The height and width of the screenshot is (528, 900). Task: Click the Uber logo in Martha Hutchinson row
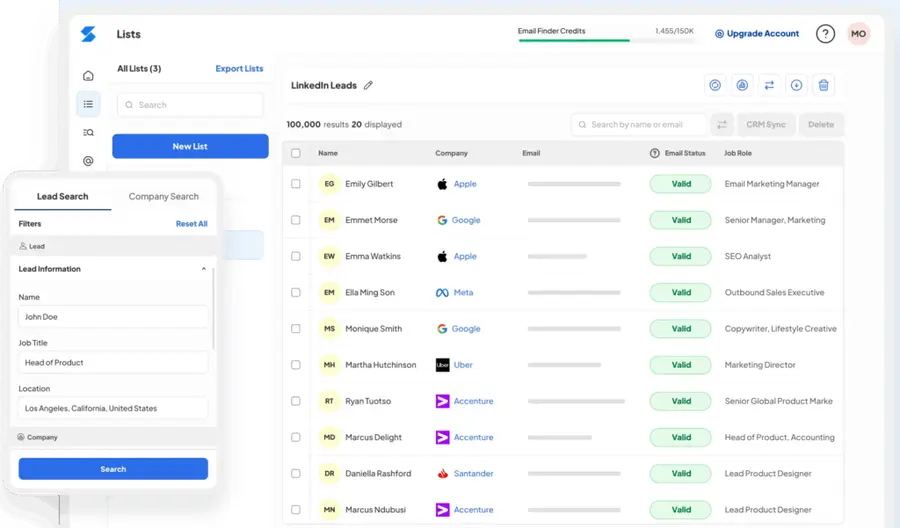click(443, 365)
